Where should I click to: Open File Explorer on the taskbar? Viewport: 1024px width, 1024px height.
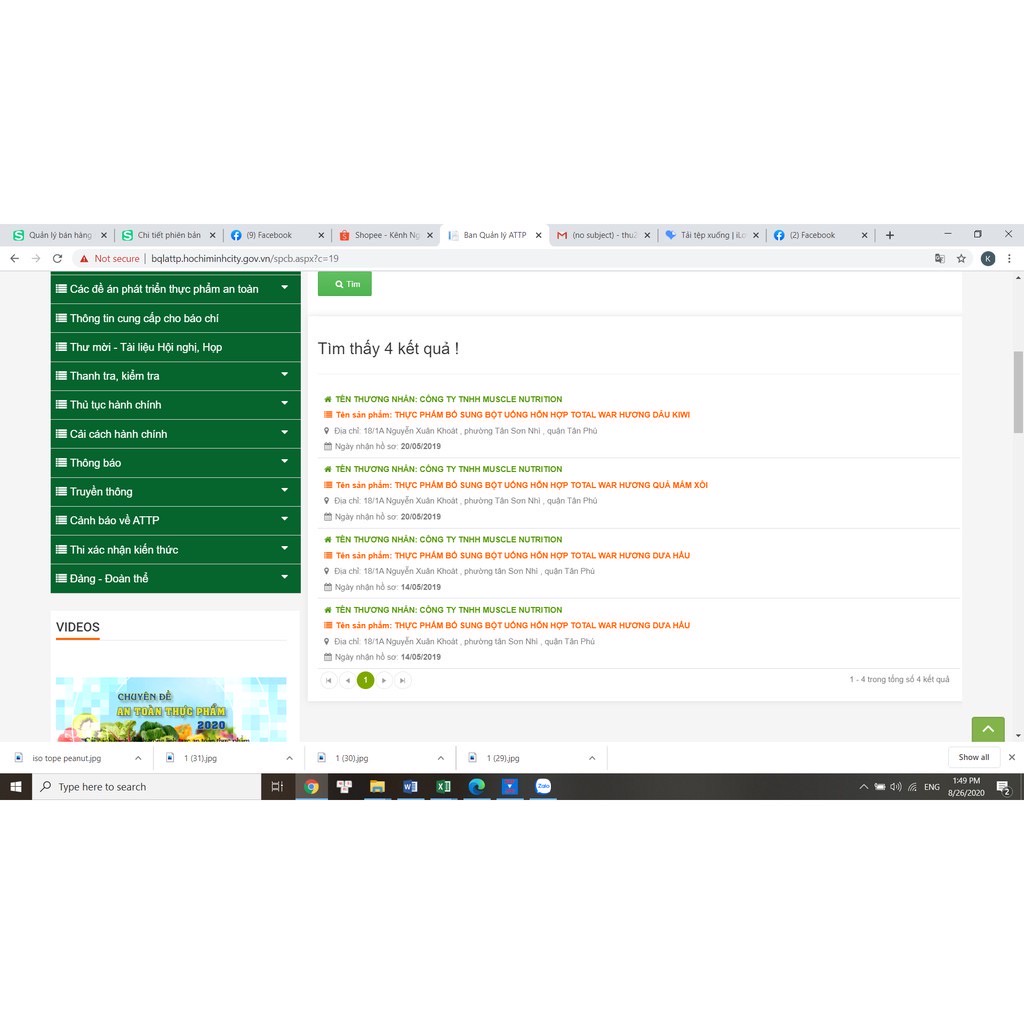[377, 786]
